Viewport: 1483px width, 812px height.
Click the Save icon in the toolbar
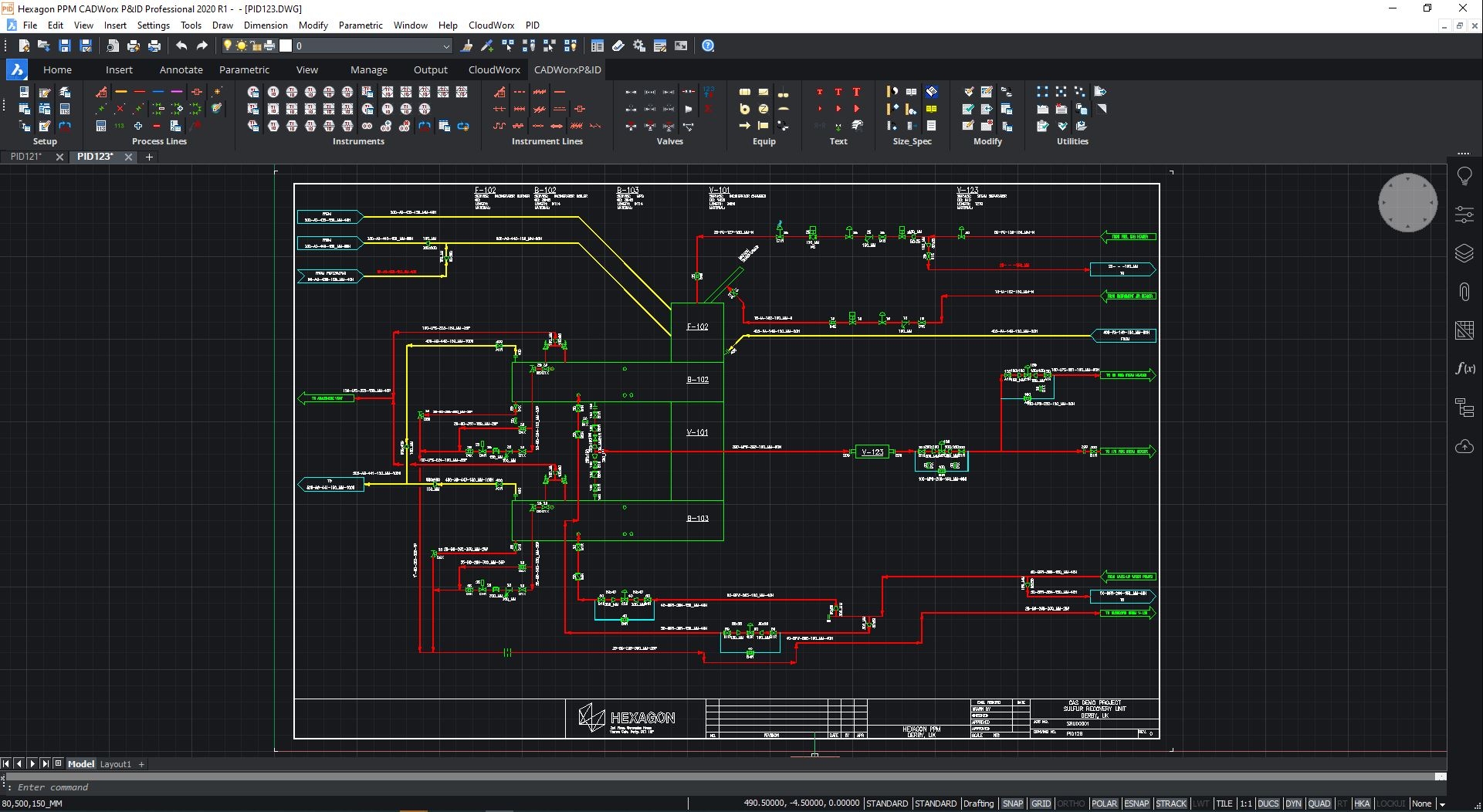tap(65, 46)
